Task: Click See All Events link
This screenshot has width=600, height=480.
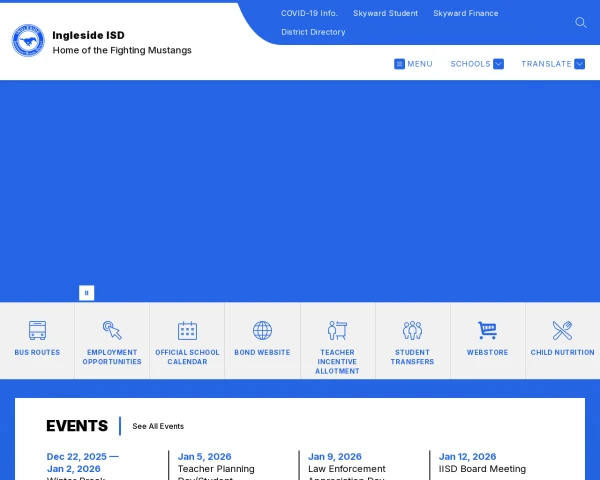Action: tap(158, 426)
